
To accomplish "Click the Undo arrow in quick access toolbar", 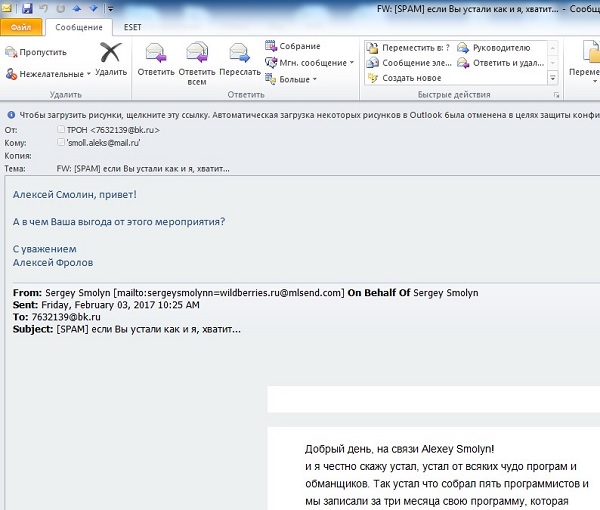I will click(44, 8).
